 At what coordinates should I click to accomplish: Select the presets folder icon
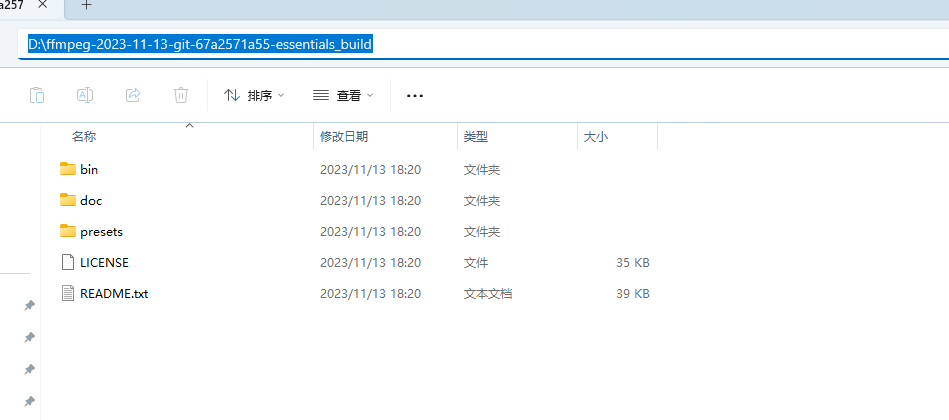point(68,231)
